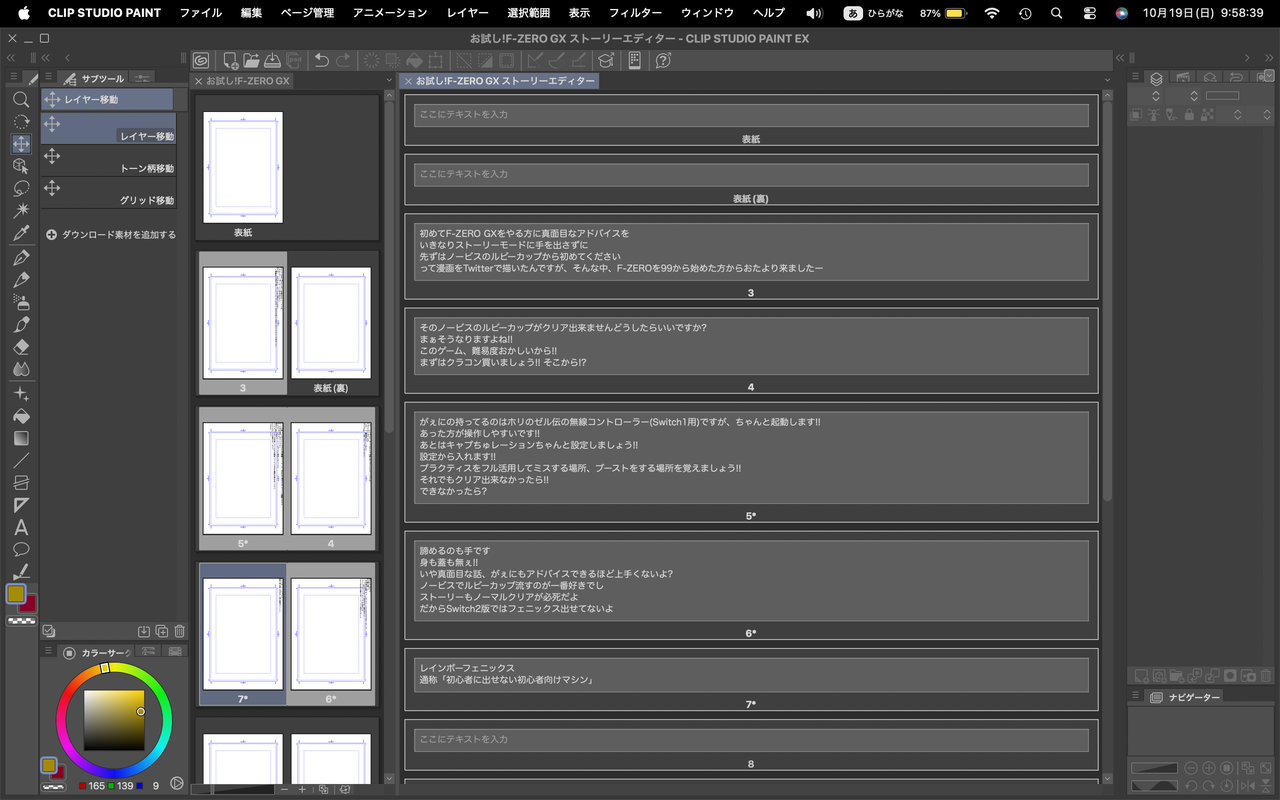Screen dimensions: 1280x800
Task: Click the Save icon in command bar
Action: tap(272, 61)
